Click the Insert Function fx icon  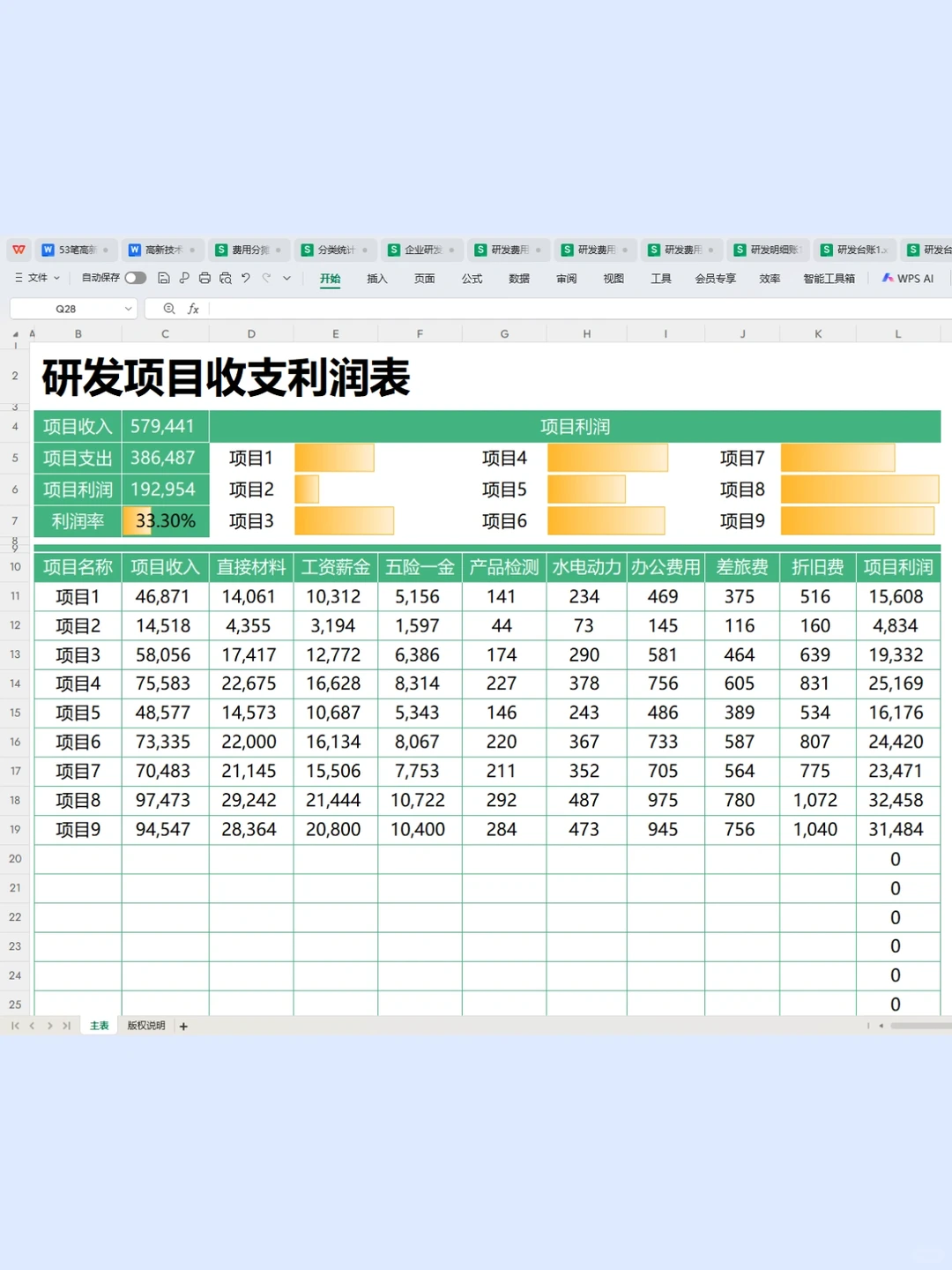coord(194,309)
